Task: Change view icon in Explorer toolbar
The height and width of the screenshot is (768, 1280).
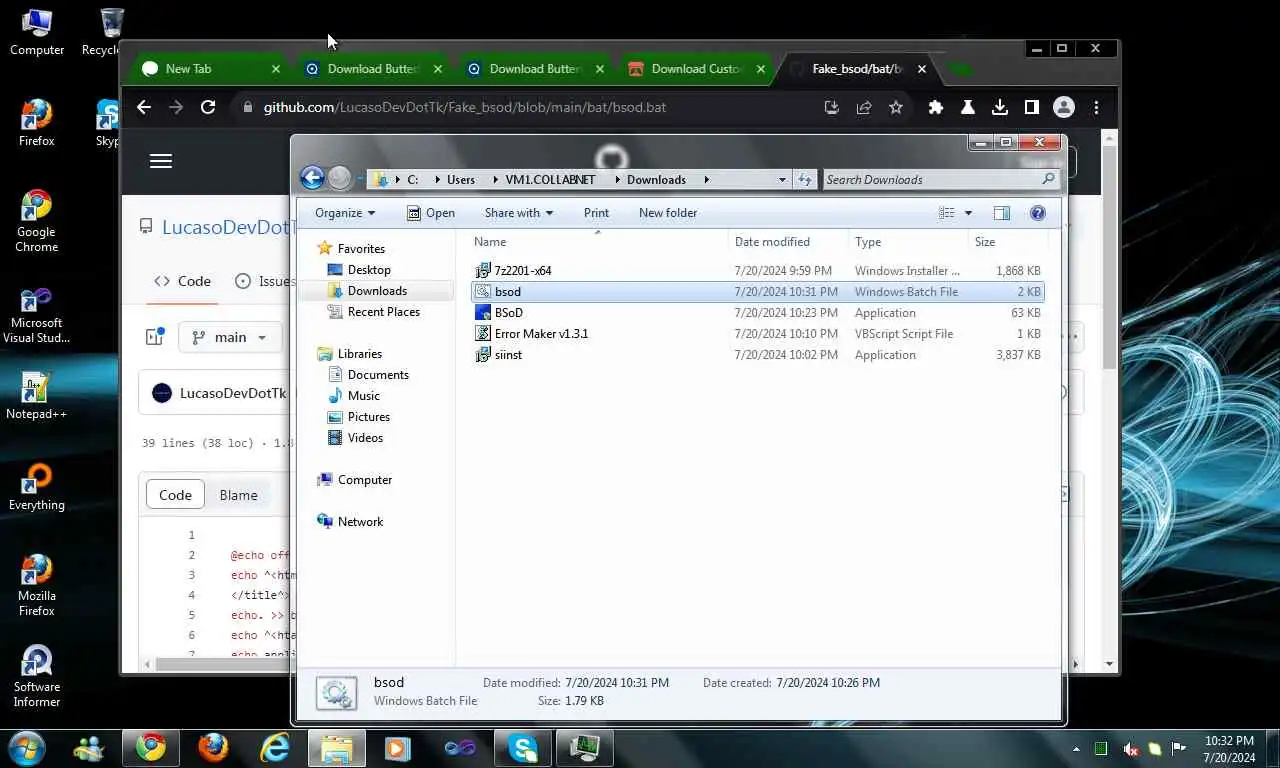Action: [947, 213]
